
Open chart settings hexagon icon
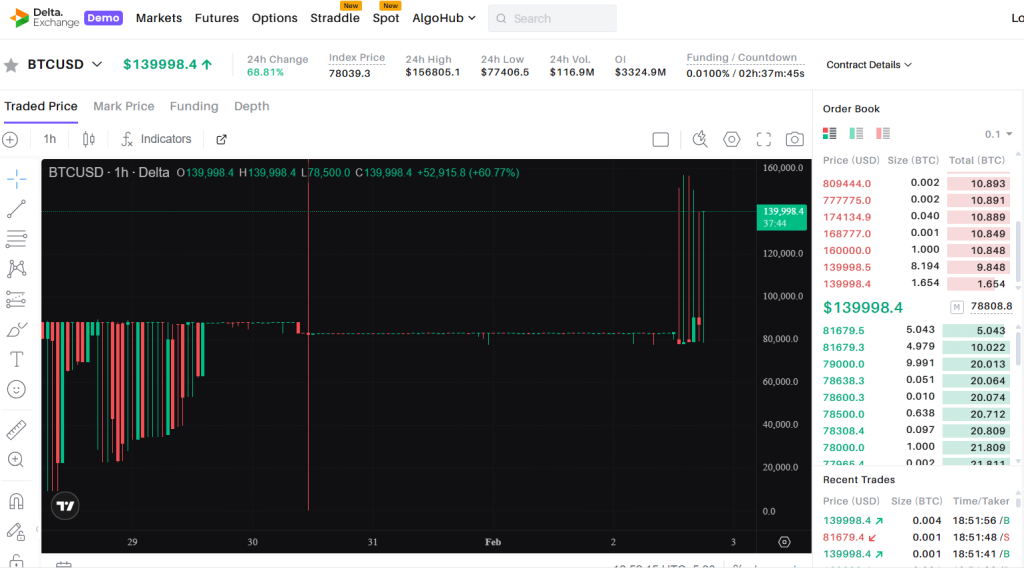[x=731, y=139]
